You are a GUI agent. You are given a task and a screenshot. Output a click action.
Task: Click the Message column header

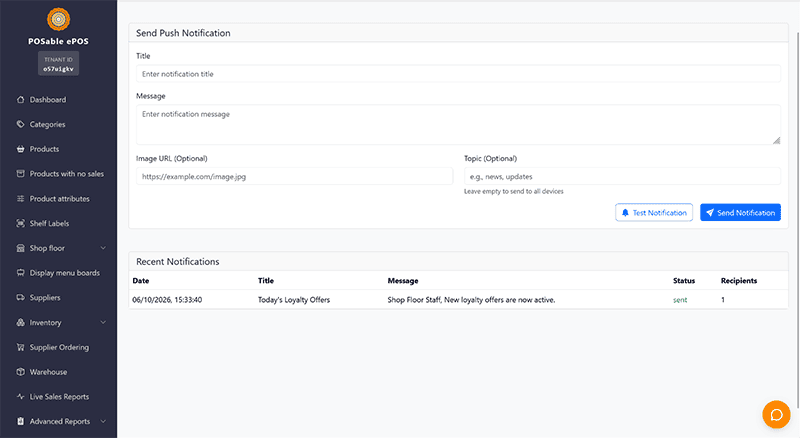coord(403,281)
